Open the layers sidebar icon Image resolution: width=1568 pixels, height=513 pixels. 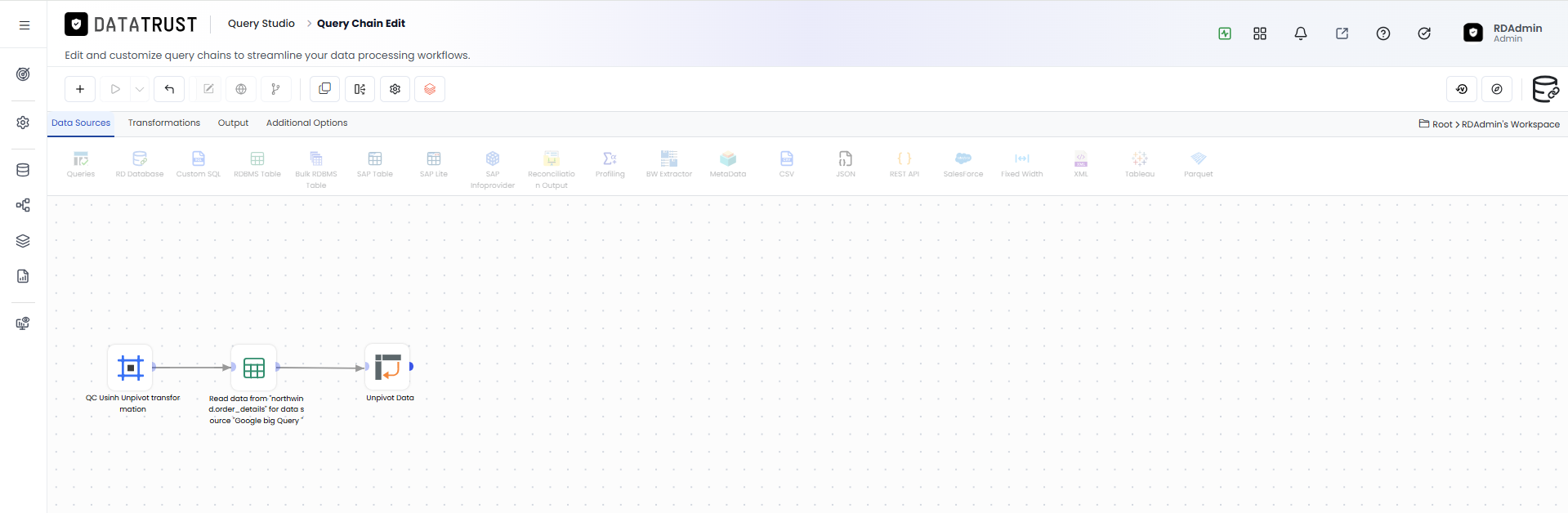click(23, 241)
